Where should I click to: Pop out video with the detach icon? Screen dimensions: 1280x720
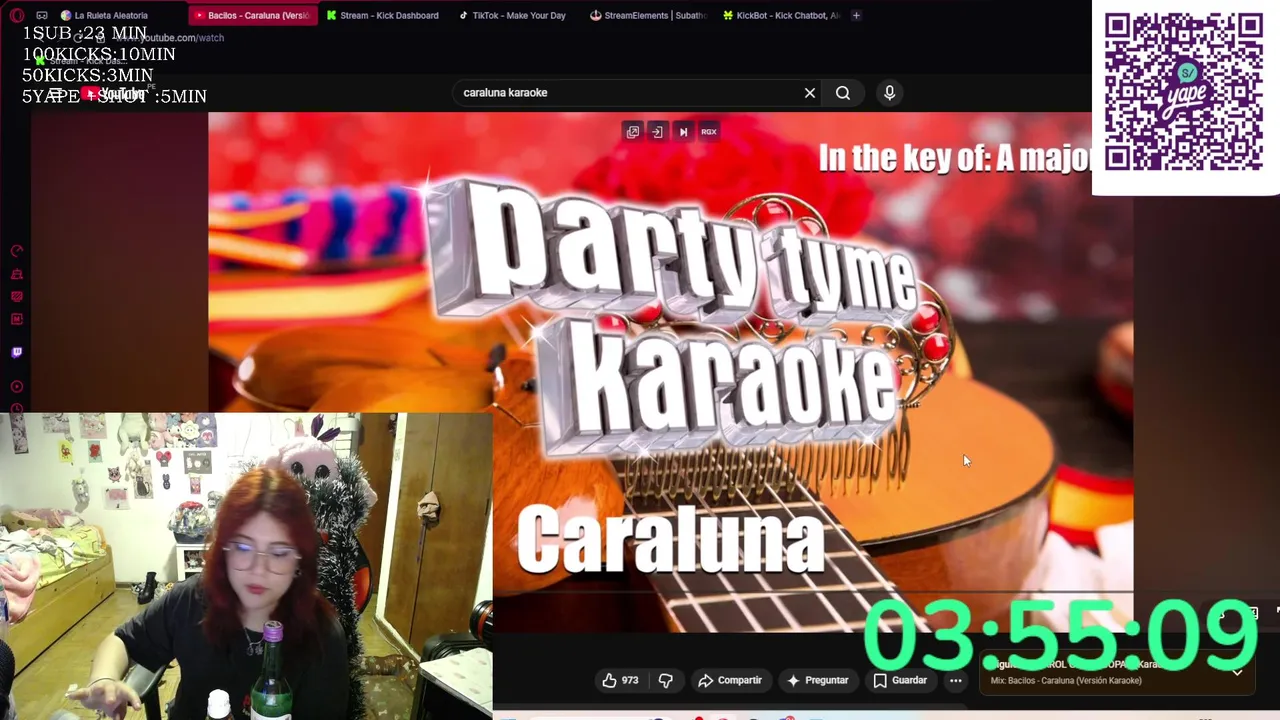[x=633, y=131]
